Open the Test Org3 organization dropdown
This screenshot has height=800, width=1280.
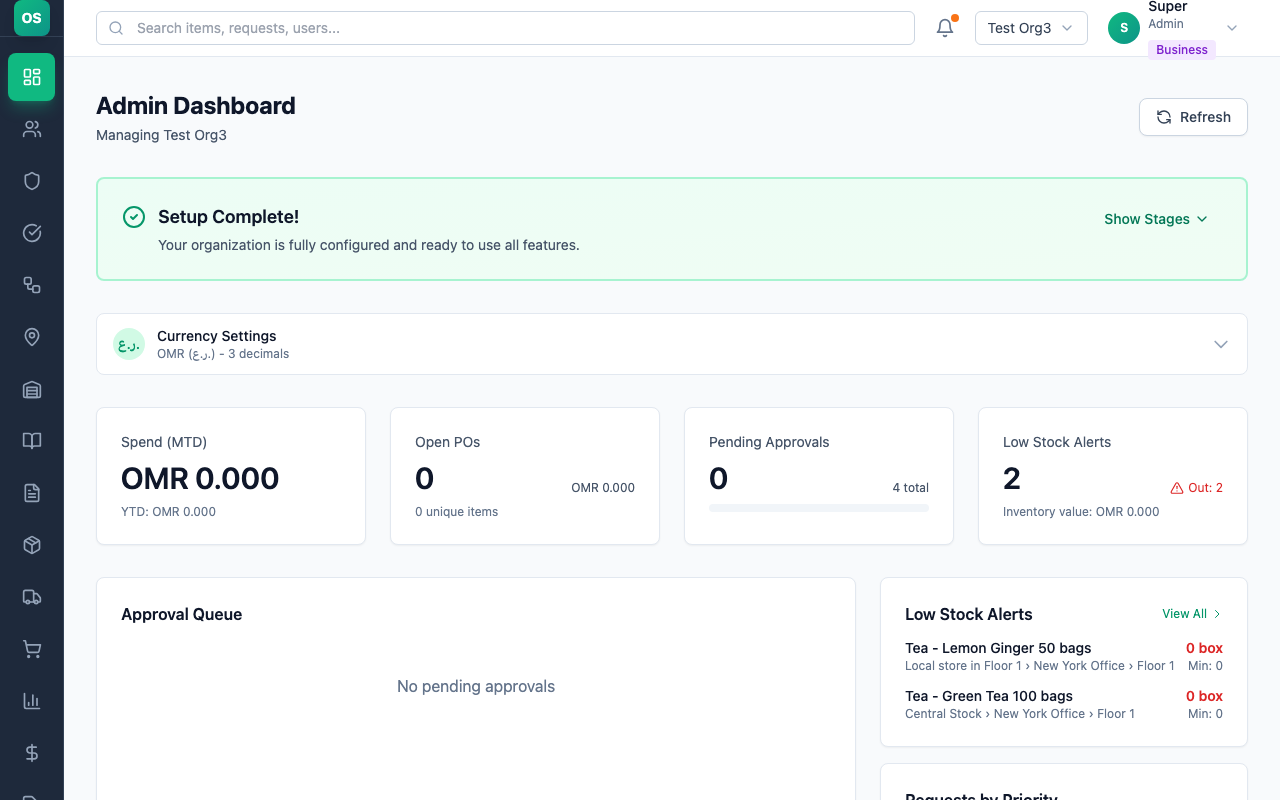pos(1031,28)
